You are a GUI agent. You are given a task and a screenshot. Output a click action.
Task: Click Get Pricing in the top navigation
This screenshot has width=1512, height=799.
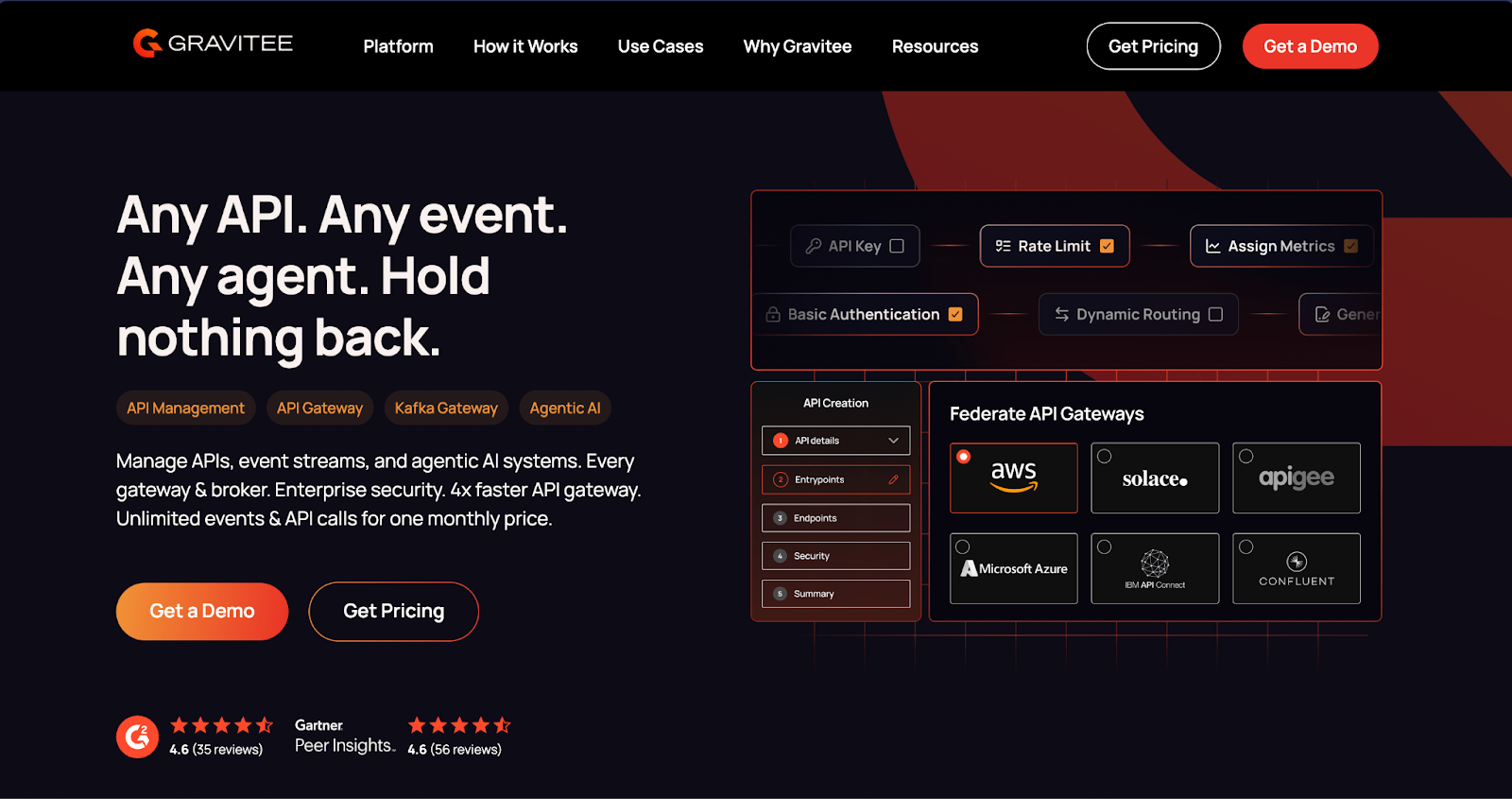[1153, 46]
